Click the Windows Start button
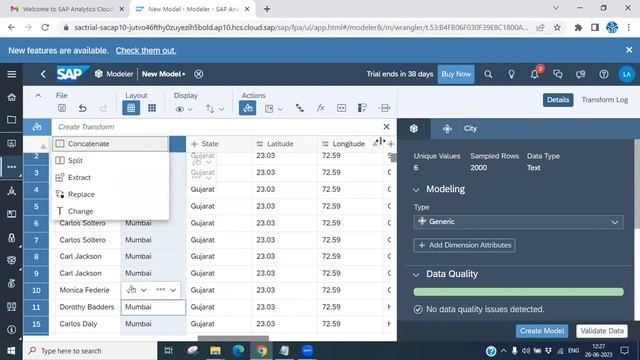The height and width of the screenshot is (360, 640). pyautogui.click(x=11, y=351)
